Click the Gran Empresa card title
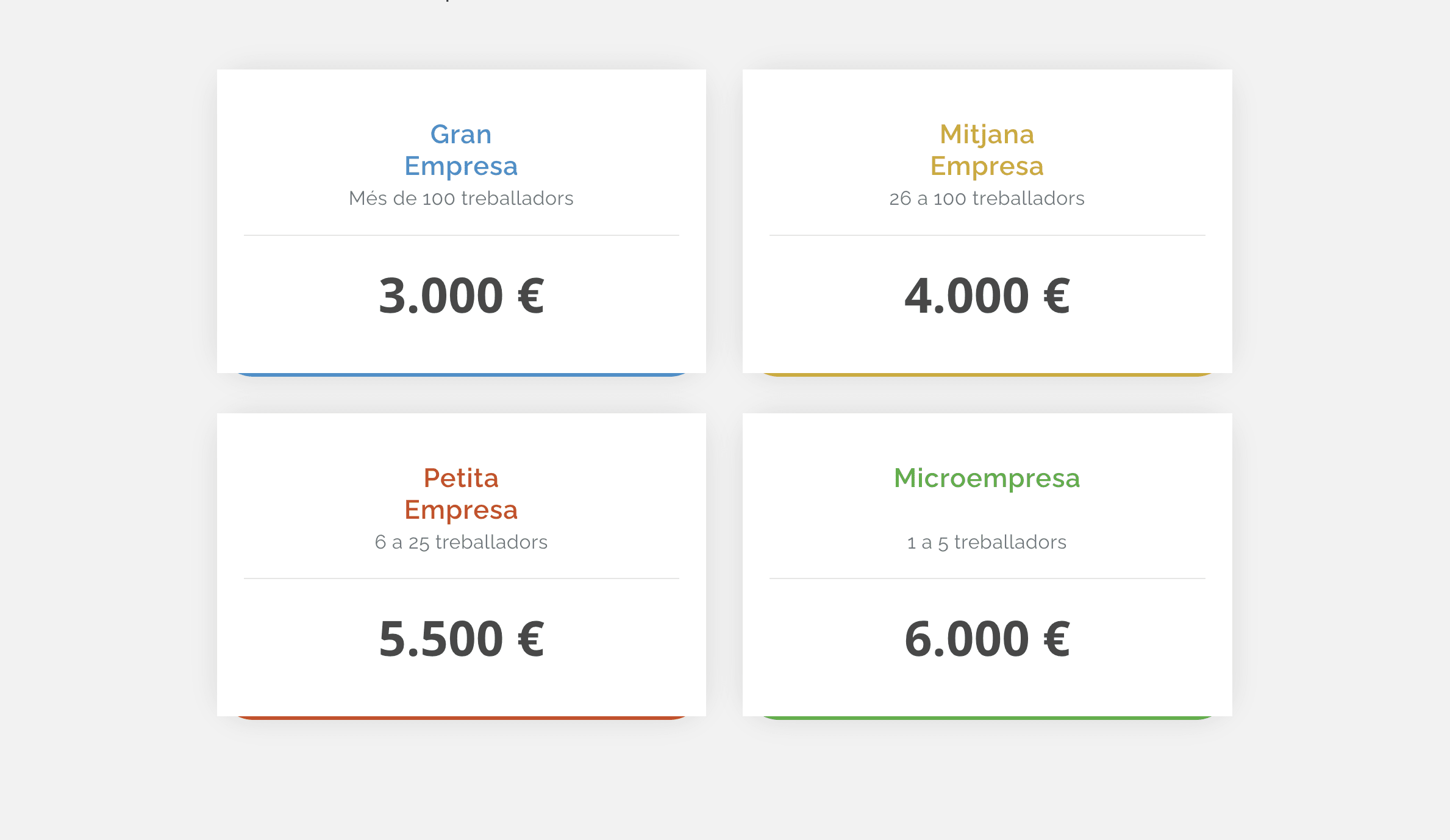Screen dimensions: 1450x840 461,150
